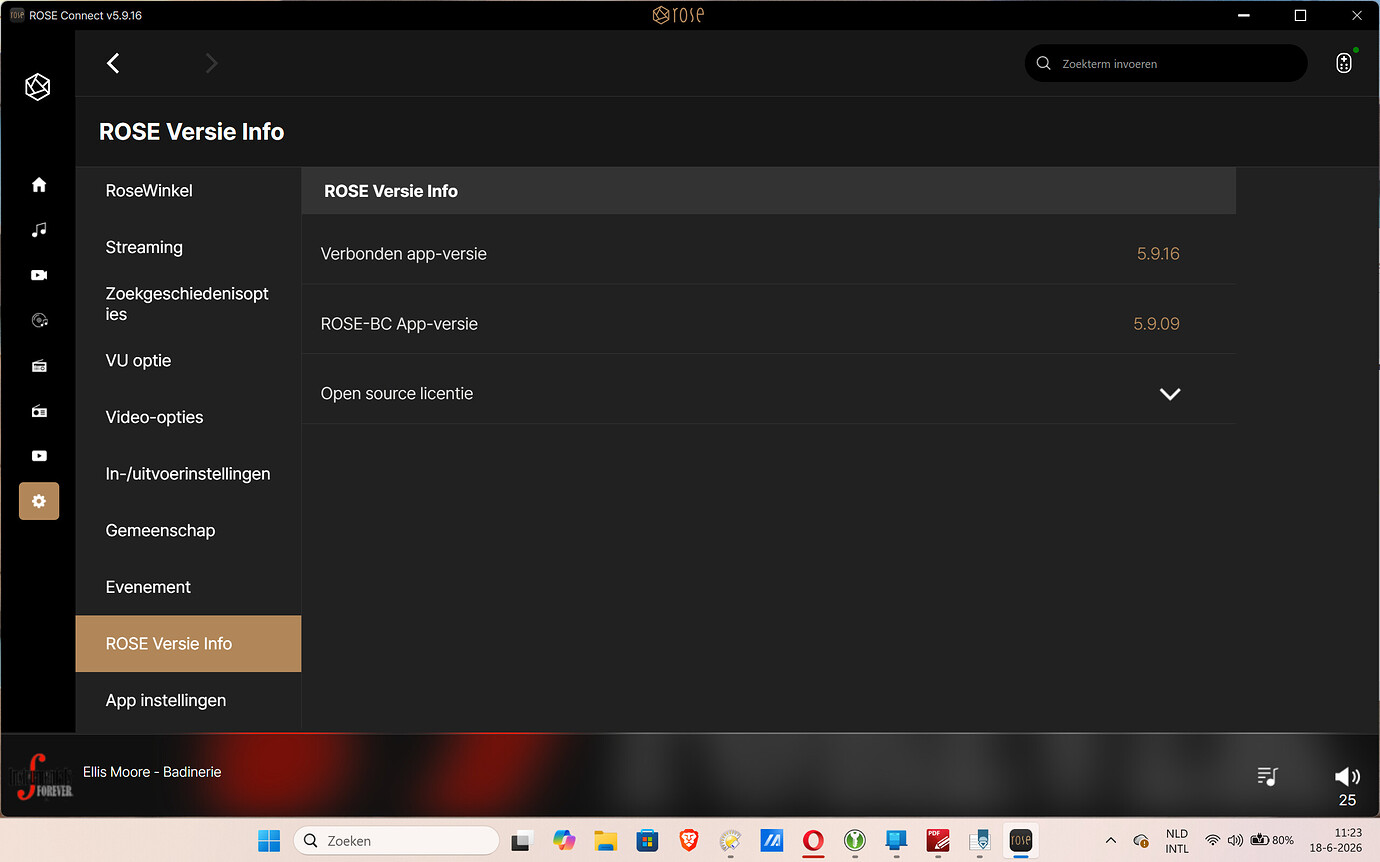Open the Video camera section icon

coord(39,275)
